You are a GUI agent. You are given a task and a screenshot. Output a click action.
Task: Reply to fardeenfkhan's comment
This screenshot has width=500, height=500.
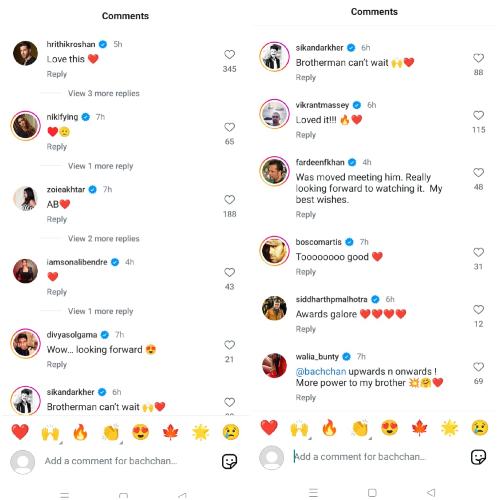click(306, 214)
